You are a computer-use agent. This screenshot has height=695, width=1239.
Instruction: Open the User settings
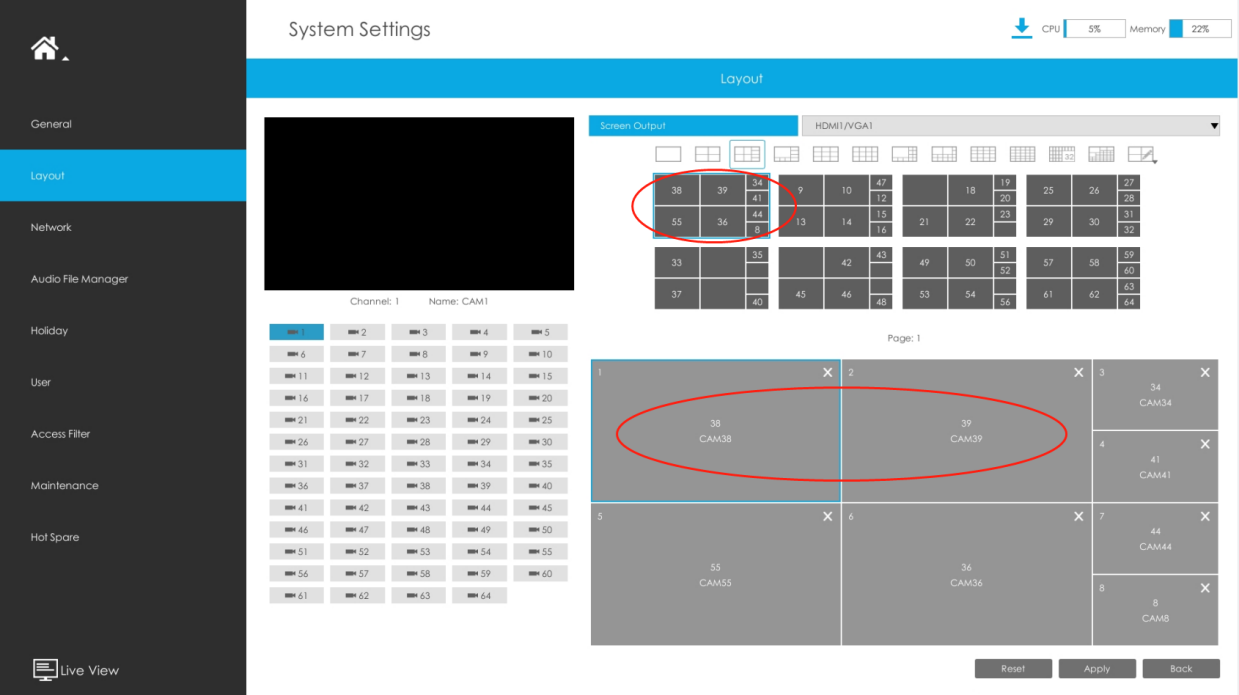click(123, 382)
